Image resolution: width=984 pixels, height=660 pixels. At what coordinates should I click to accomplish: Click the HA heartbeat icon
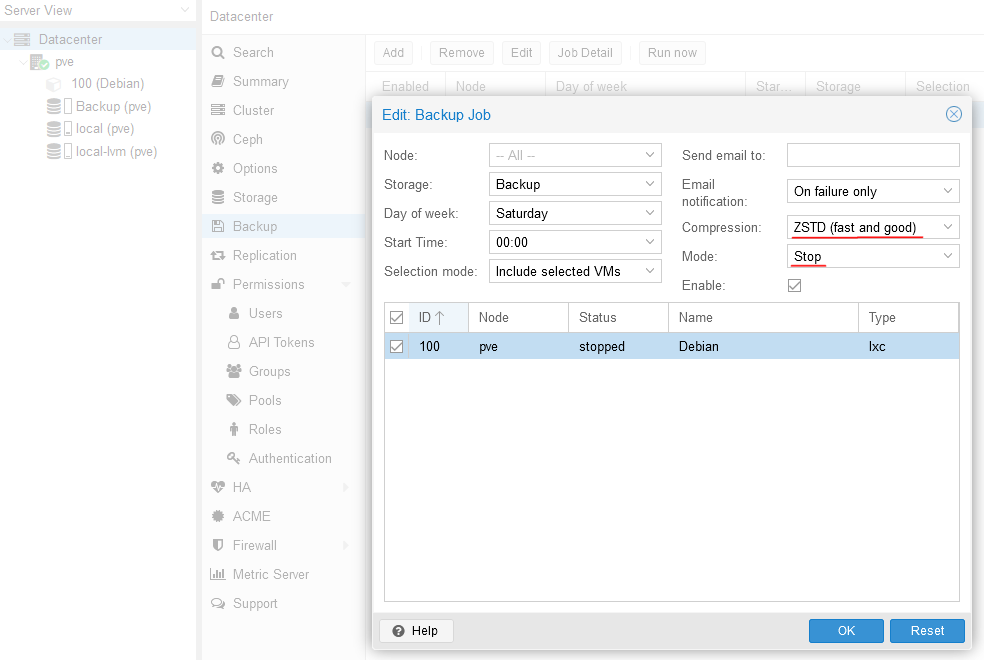(x=218, y=487)
